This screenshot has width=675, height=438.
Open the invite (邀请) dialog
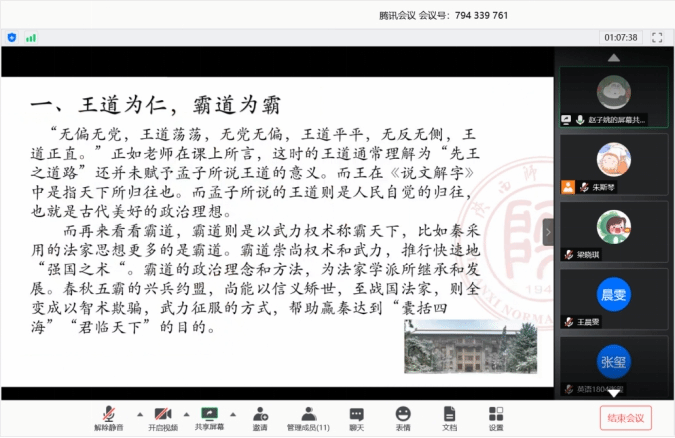point(260,417)
